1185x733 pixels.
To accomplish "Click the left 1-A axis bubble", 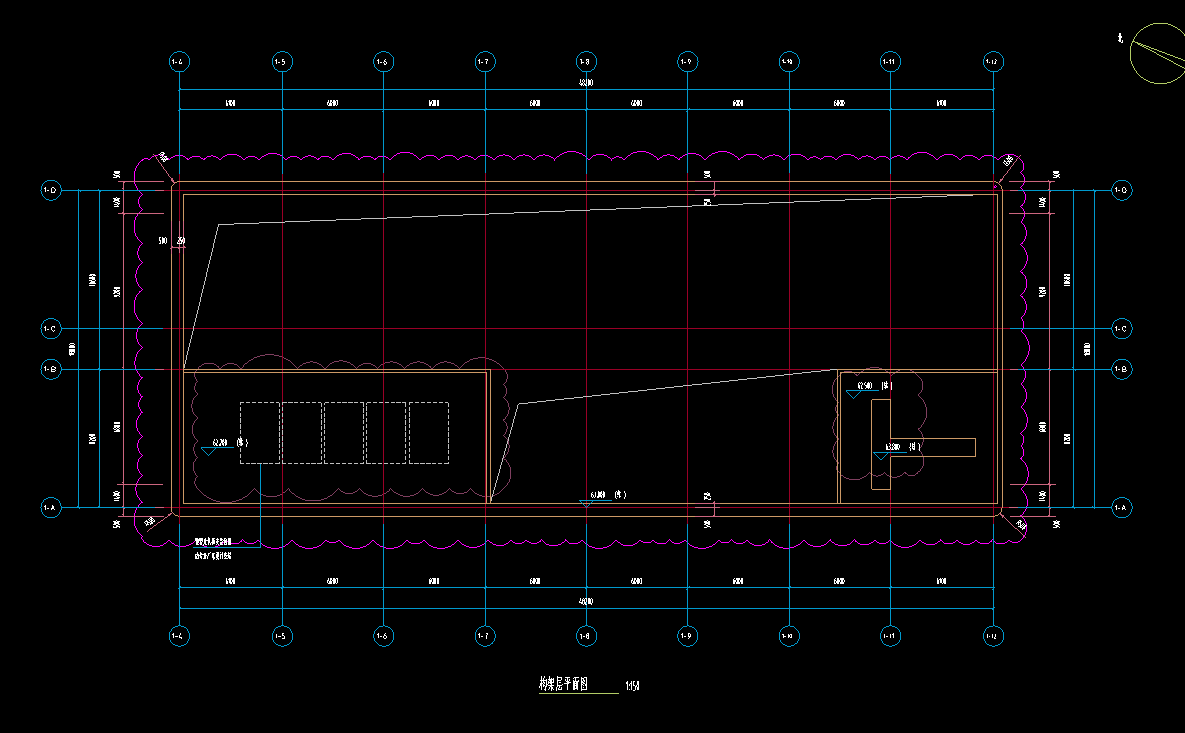I will 49,508.
